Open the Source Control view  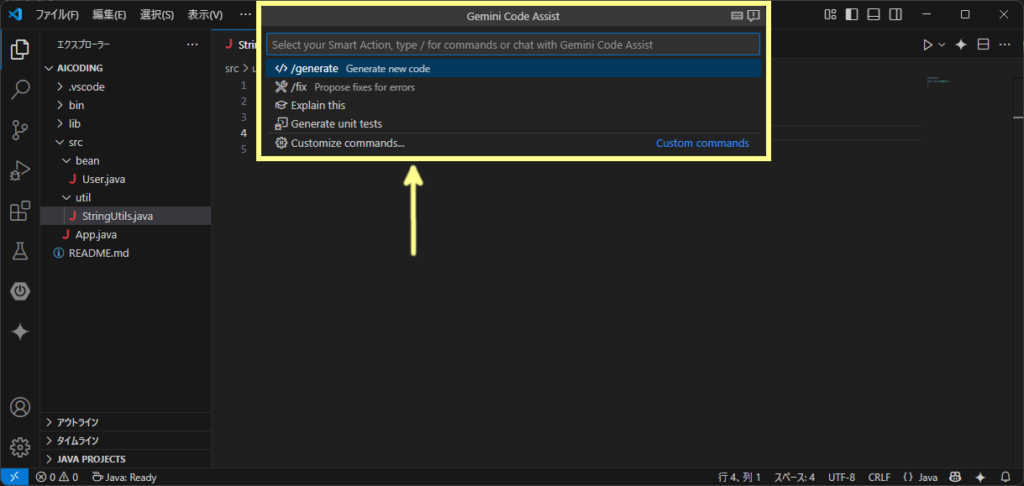(20, 130)
